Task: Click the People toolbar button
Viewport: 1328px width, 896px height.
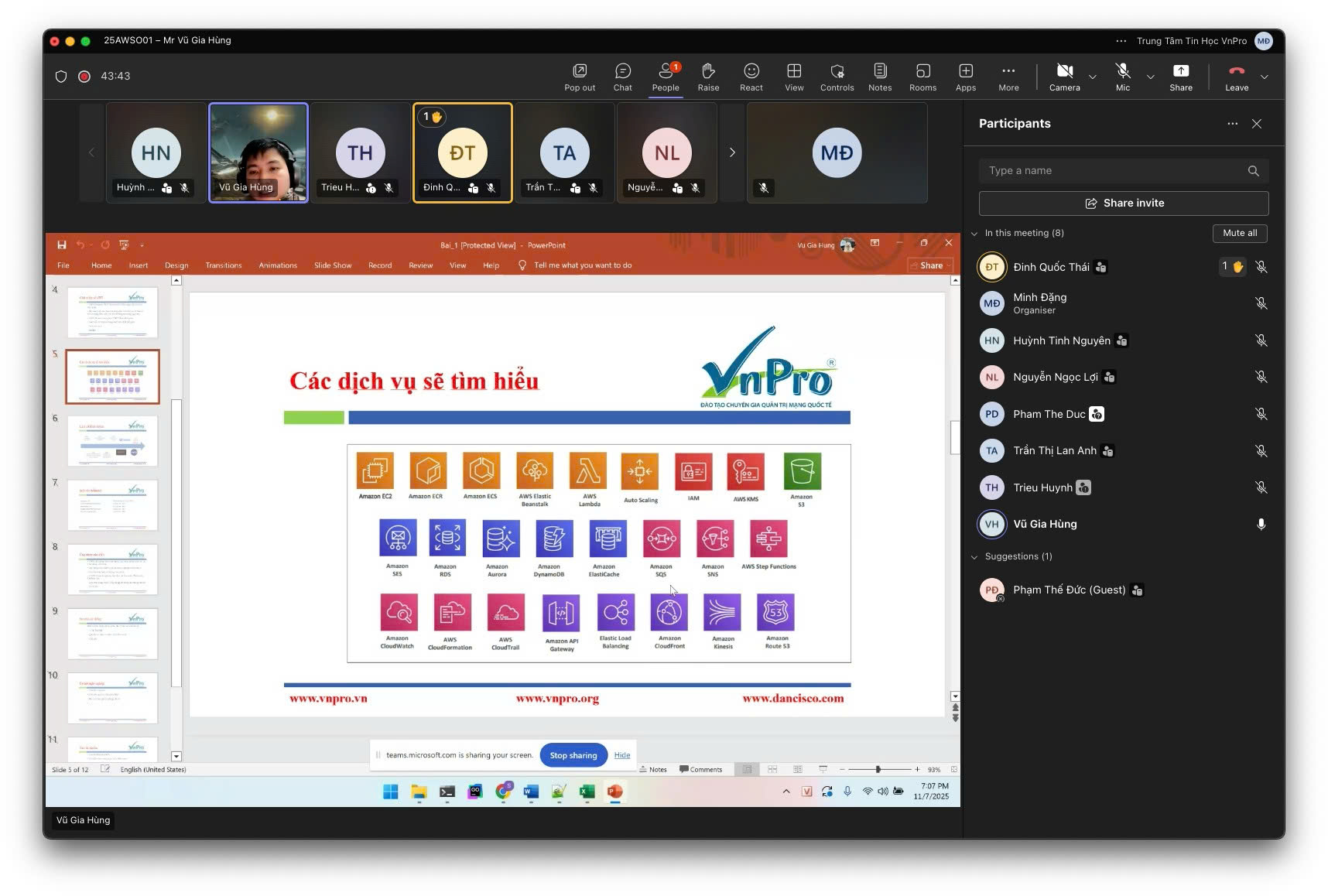Action: click(666, 77)
